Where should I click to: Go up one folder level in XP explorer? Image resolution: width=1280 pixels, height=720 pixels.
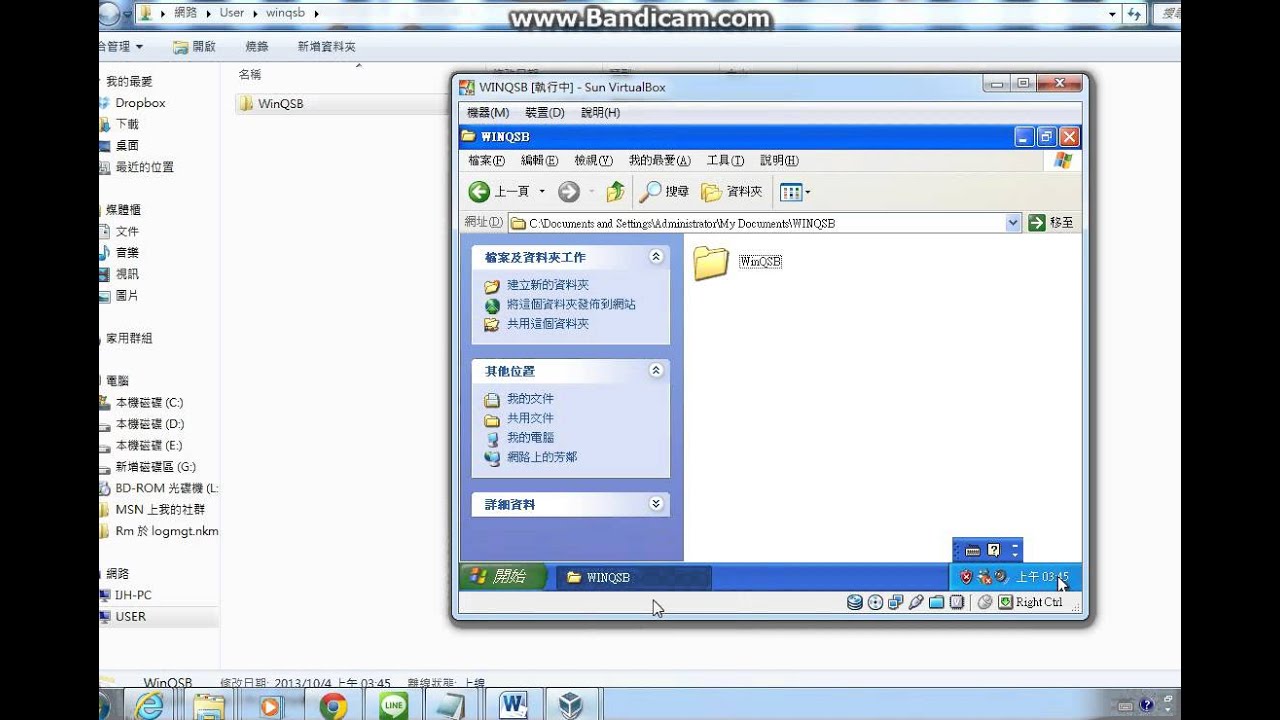616,191
